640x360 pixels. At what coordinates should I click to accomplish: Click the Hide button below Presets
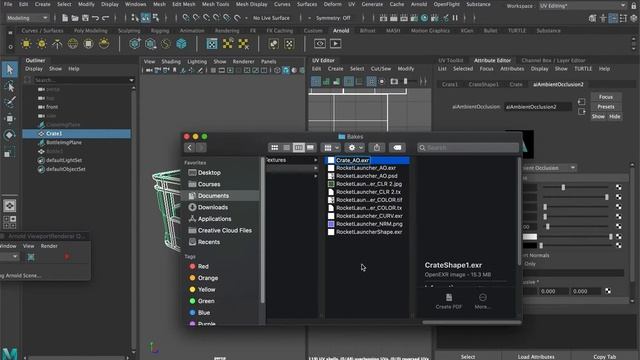pyautogui.click(x=614, y=117)
